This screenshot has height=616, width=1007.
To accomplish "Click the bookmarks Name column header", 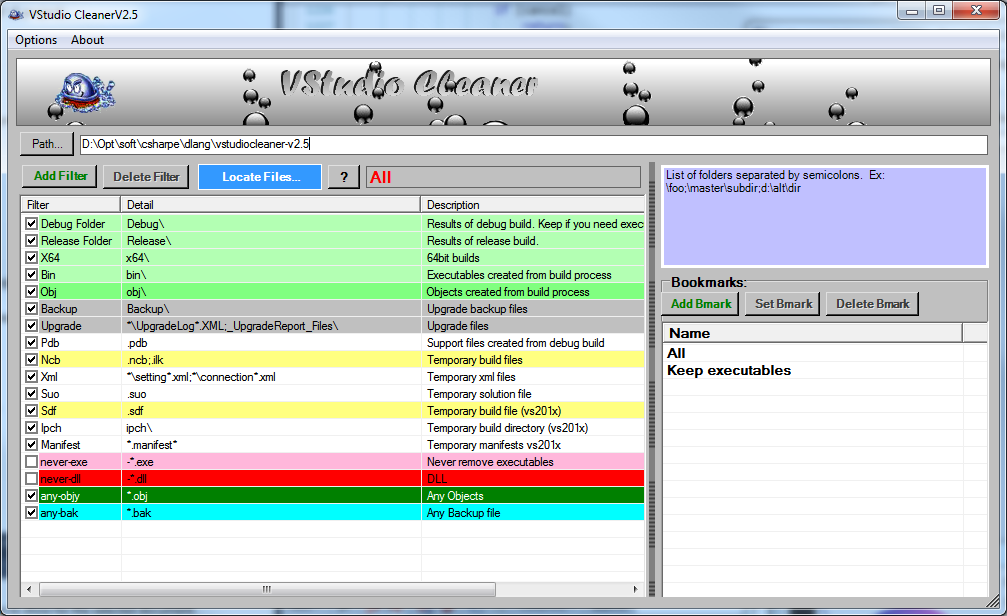I will click(x=813, y=333).
